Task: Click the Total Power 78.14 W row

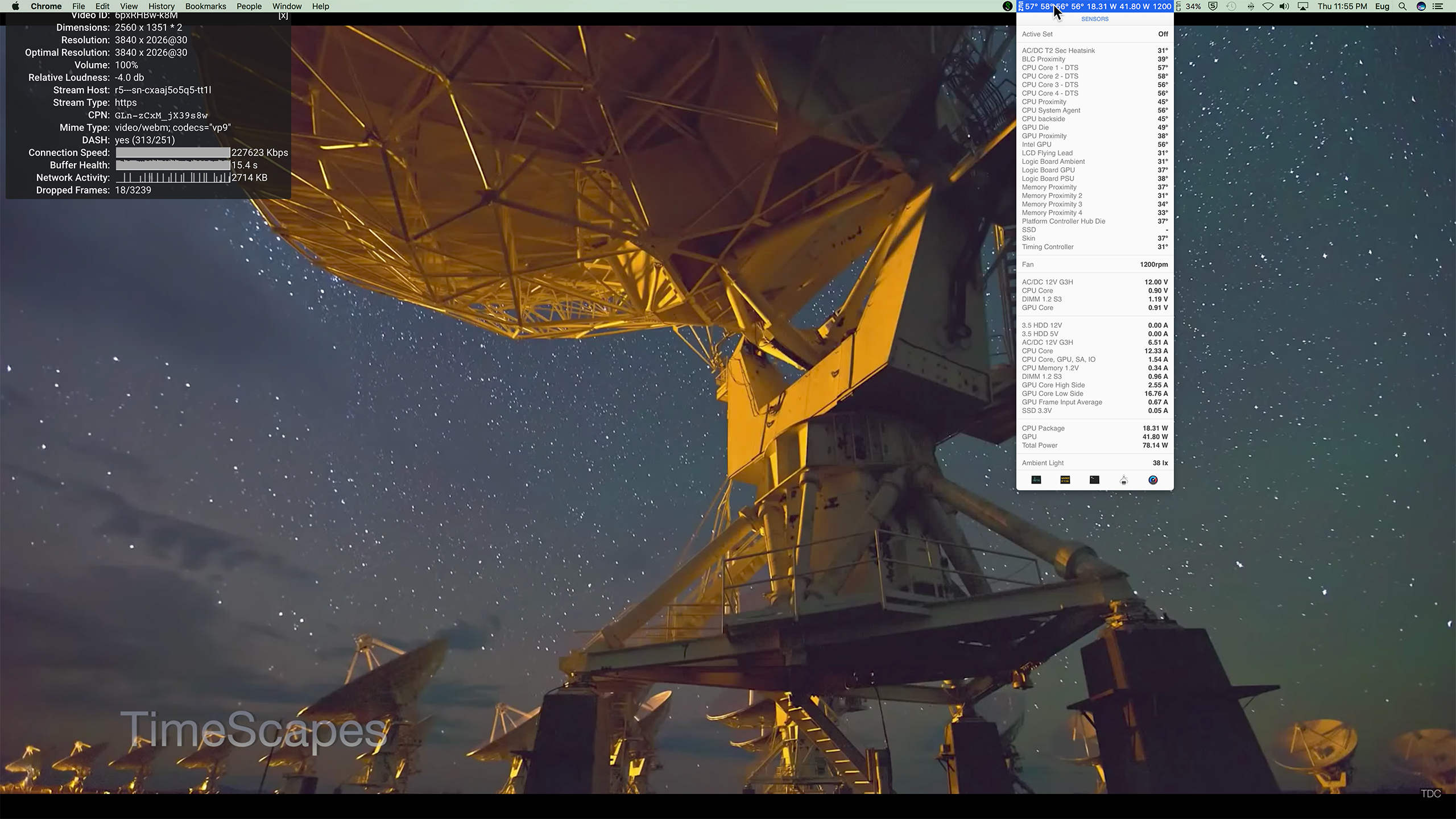Action: coord(1095,445)
